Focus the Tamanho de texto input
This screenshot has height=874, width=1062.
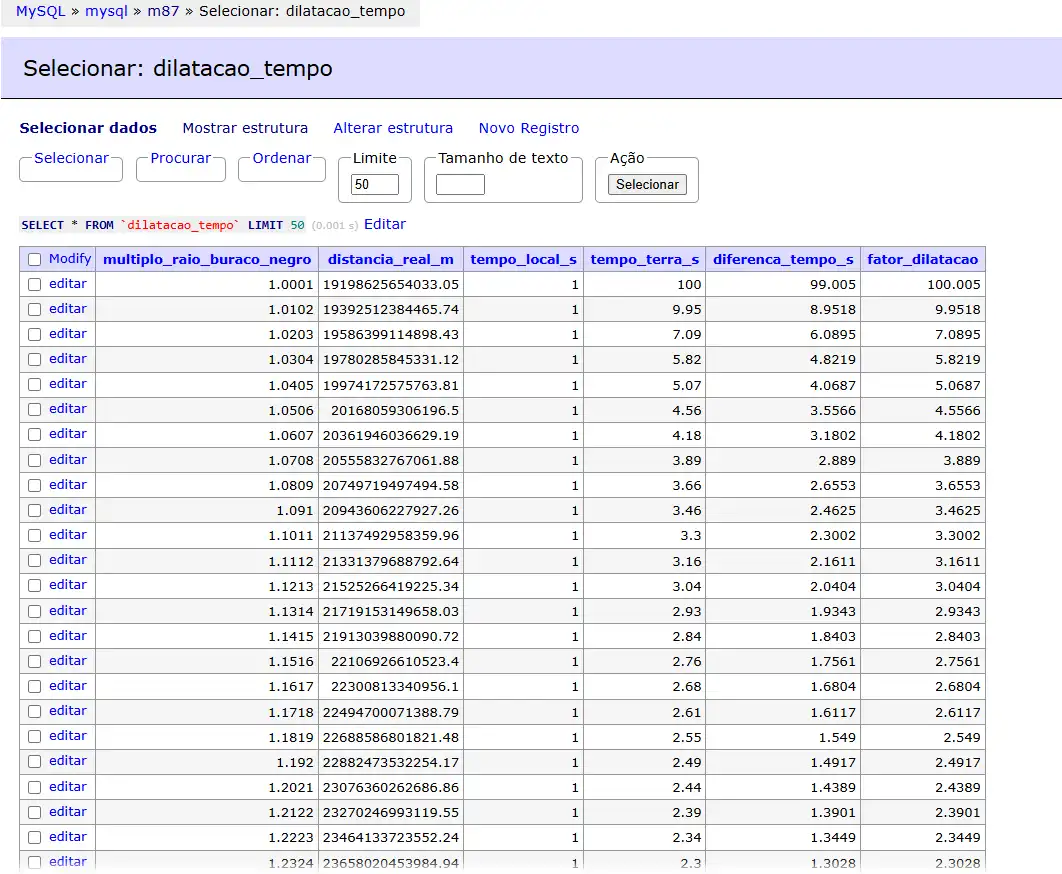[461, 184]
